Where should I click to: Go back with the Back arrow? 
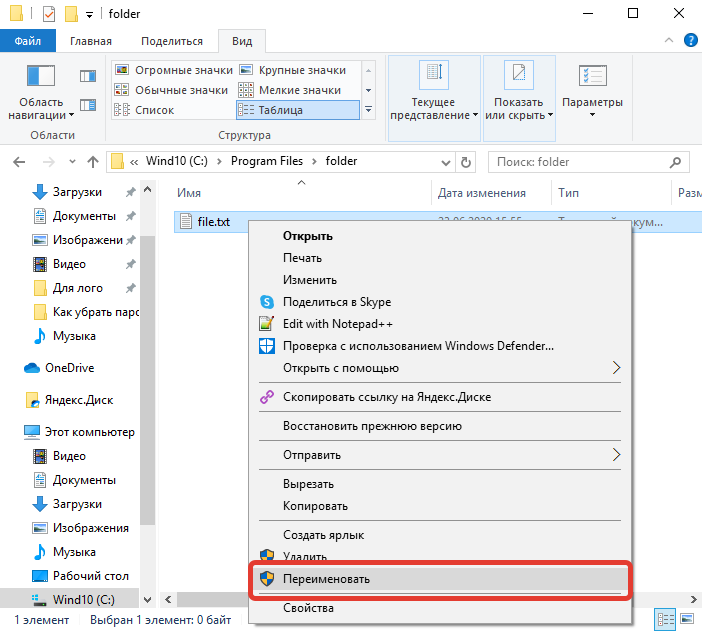19,162
